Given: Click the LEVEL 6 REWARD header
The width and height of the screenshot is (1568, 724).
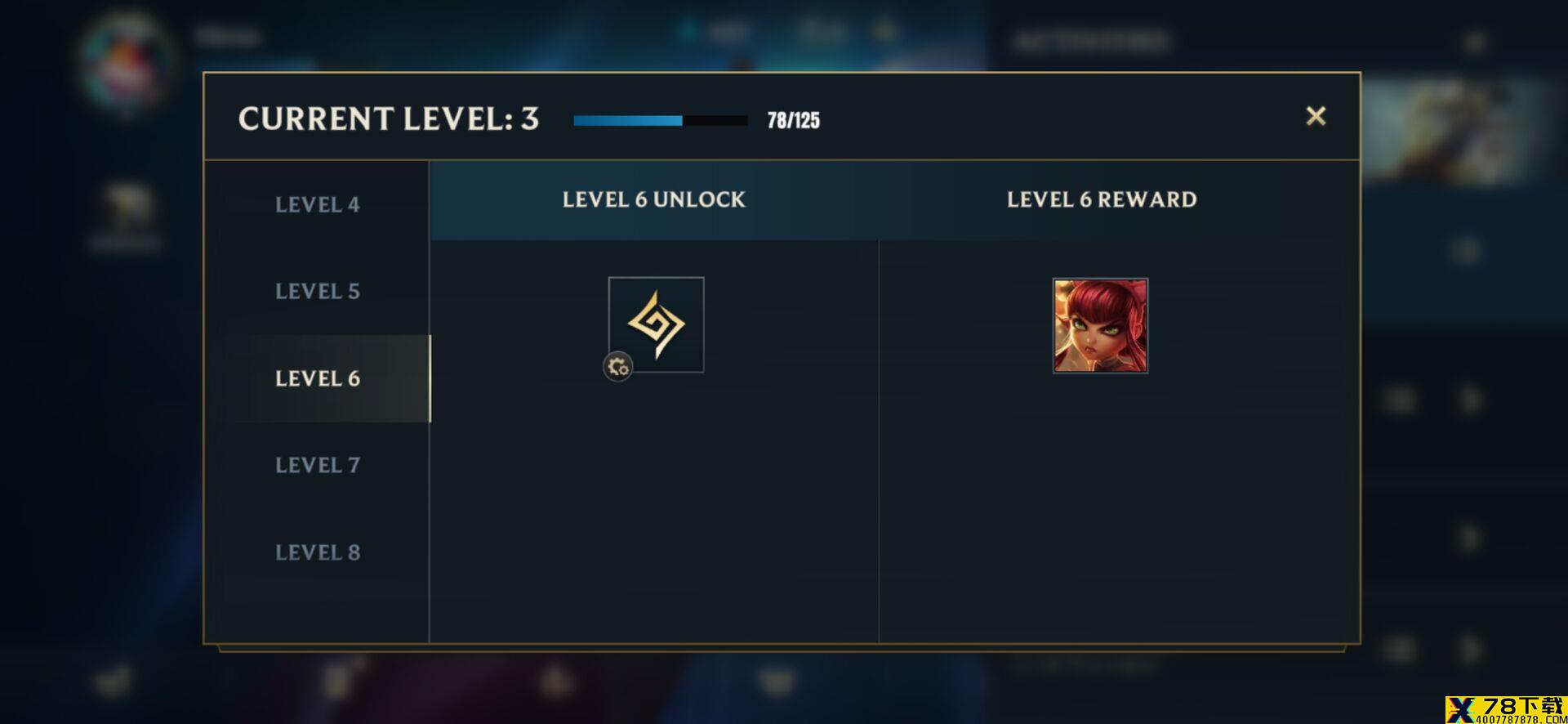Looking at the screenshot, I should pyautogui.click(x=1102, y=199).
